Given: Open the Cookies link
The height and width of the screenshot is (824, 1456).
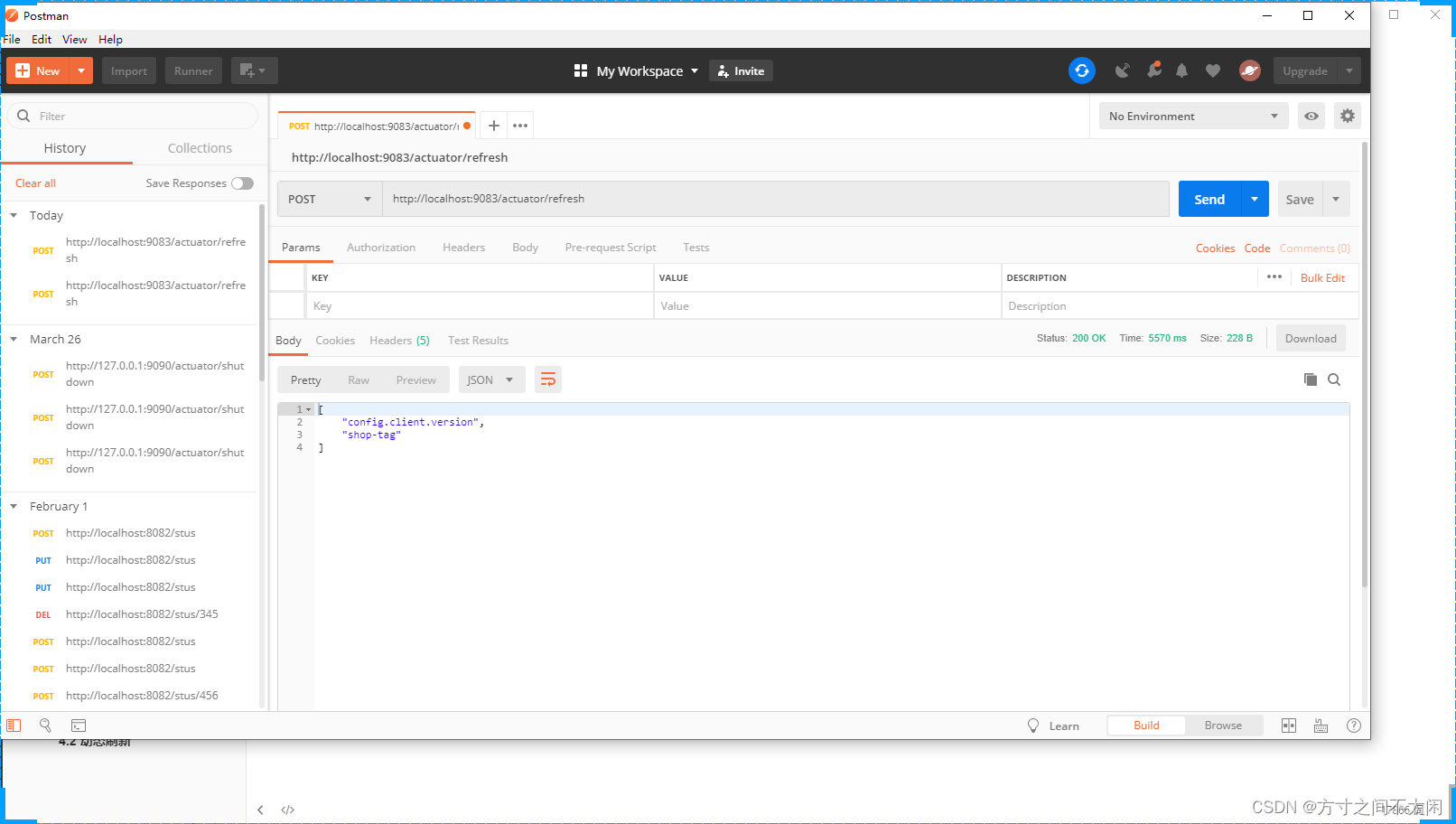Looking at the screenshot, I should [1215, 248].
